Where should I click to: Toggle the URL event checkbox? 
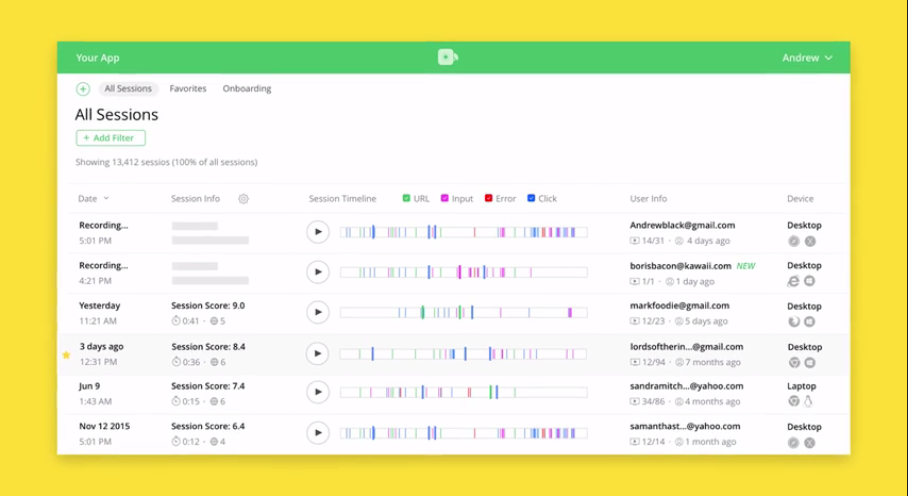point(406,199)
